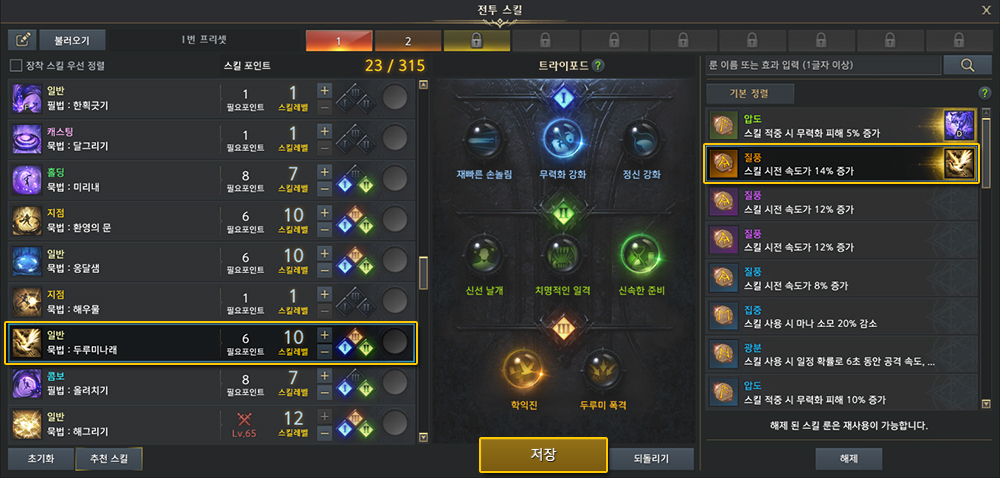Choose the 학익진 tripod skill icon
Viewport: 1000px width, 478px height.
(523, 370)
